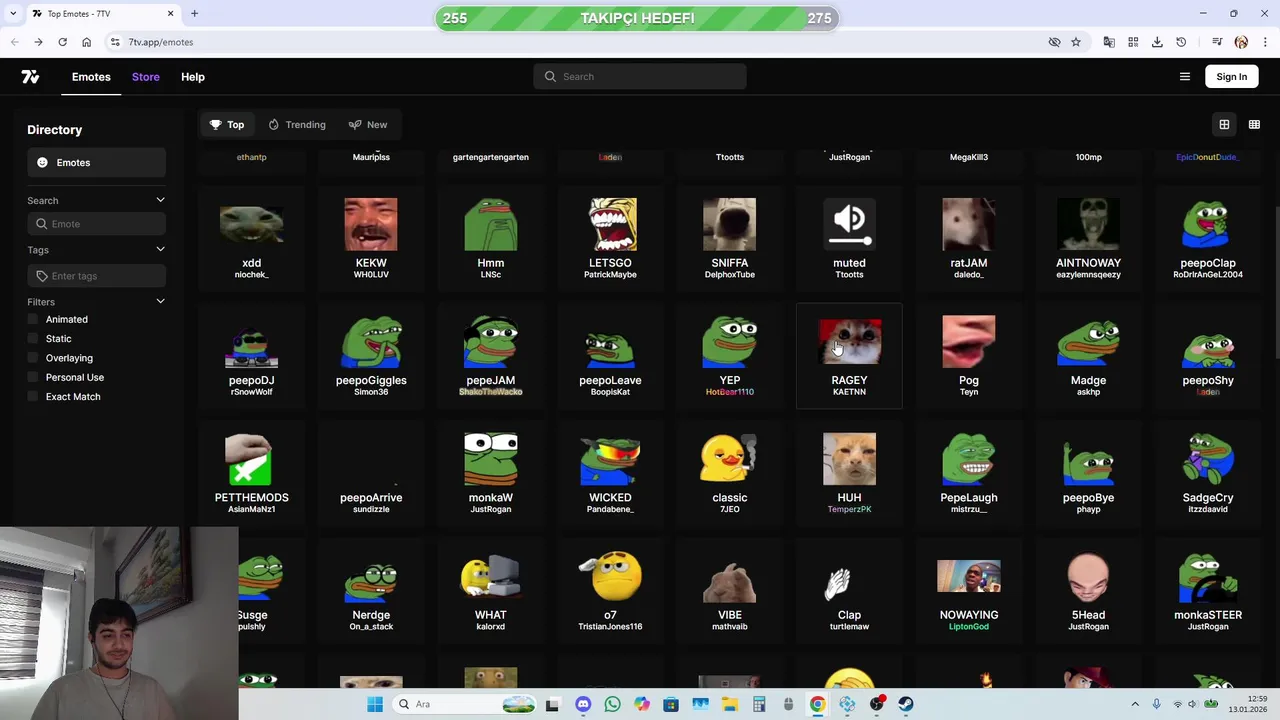Screen dimensions: 1280x720
Task: Collapse the Filters section chevron
Action: [160, 301]
